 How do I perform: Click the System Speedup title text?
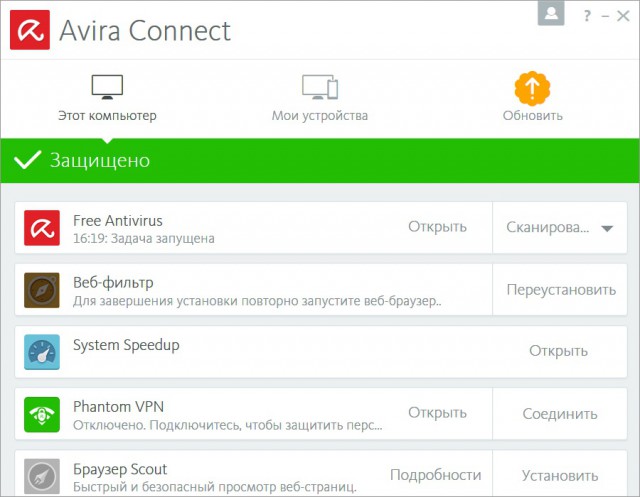pos(126,345)
